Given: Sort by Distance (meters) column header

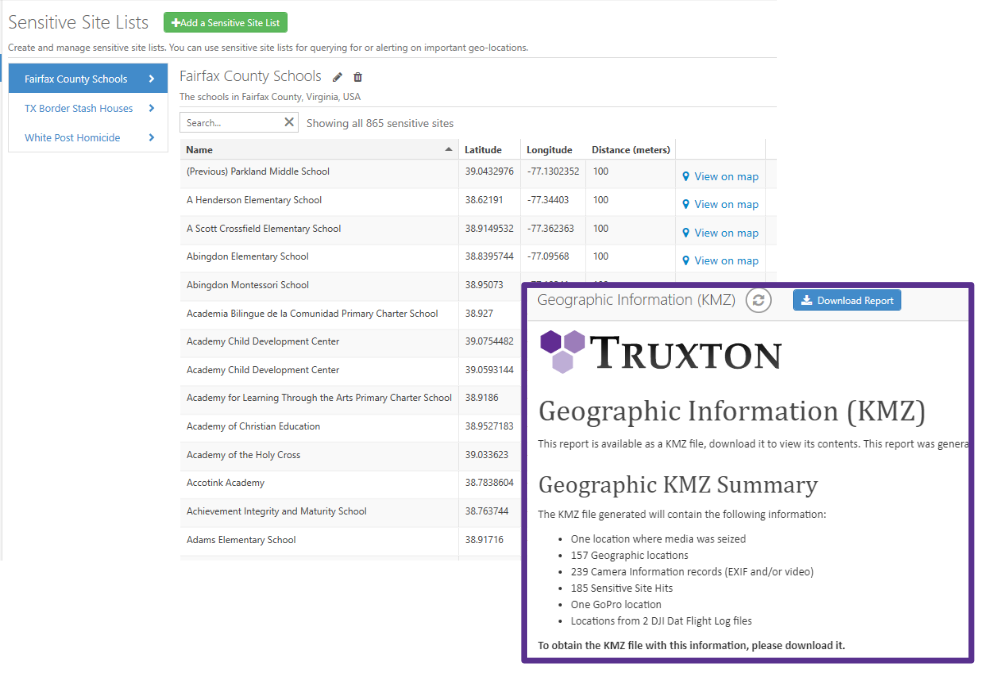Looking at the screenshot, I should click(631, 149).
